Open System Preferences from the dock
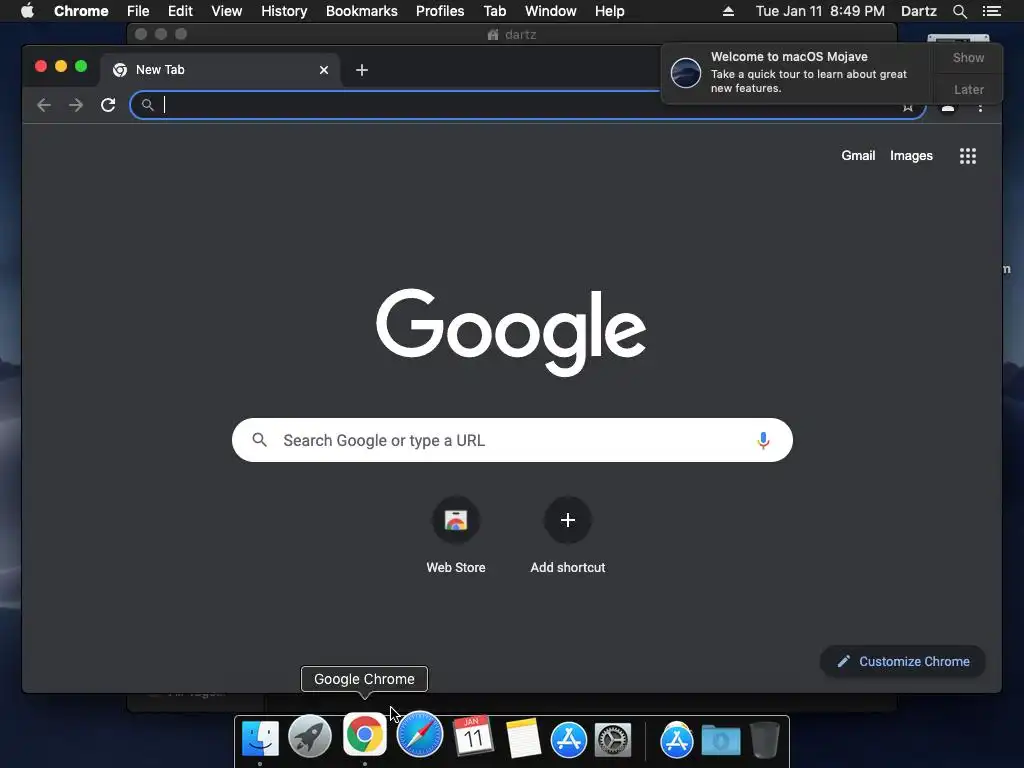 [613, 740]
